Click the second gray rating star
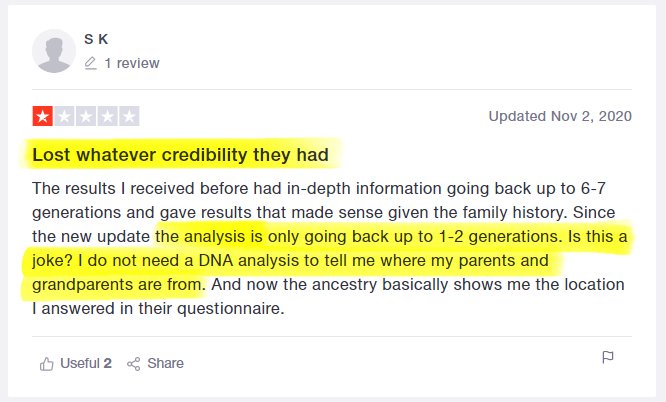The width and height of the screenshot is (666, 402). (64, 116)
